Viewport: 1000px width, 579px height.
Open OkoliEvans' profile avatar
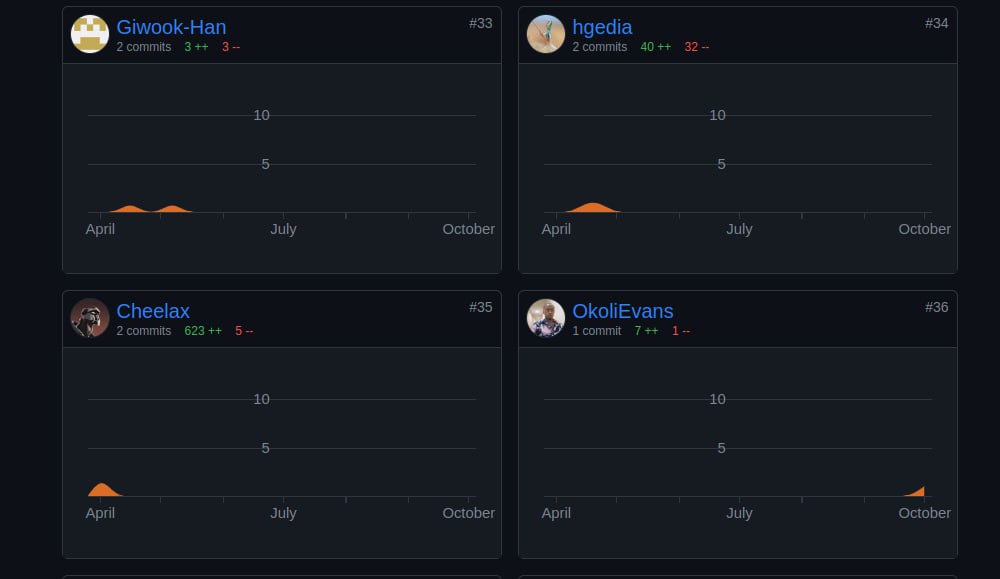(x=546, y=318)
